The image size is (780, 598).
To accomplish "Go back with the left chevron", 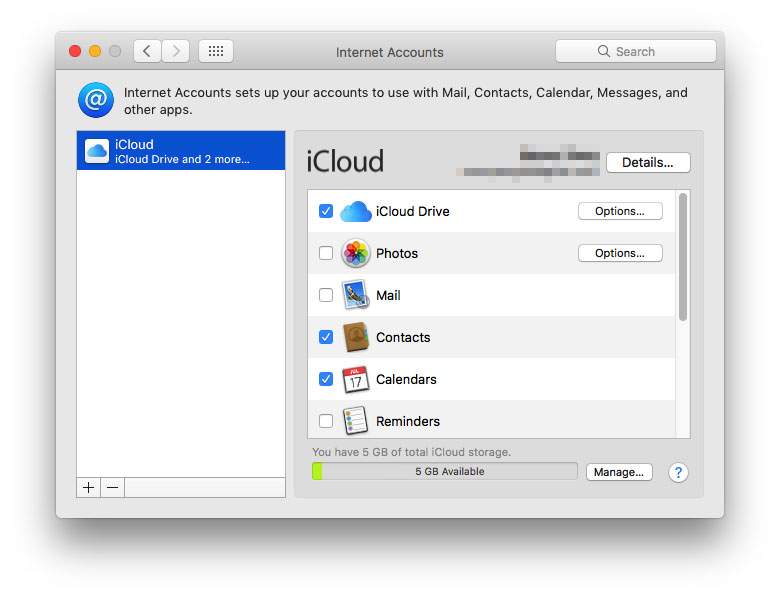I will tap(147, 51).
